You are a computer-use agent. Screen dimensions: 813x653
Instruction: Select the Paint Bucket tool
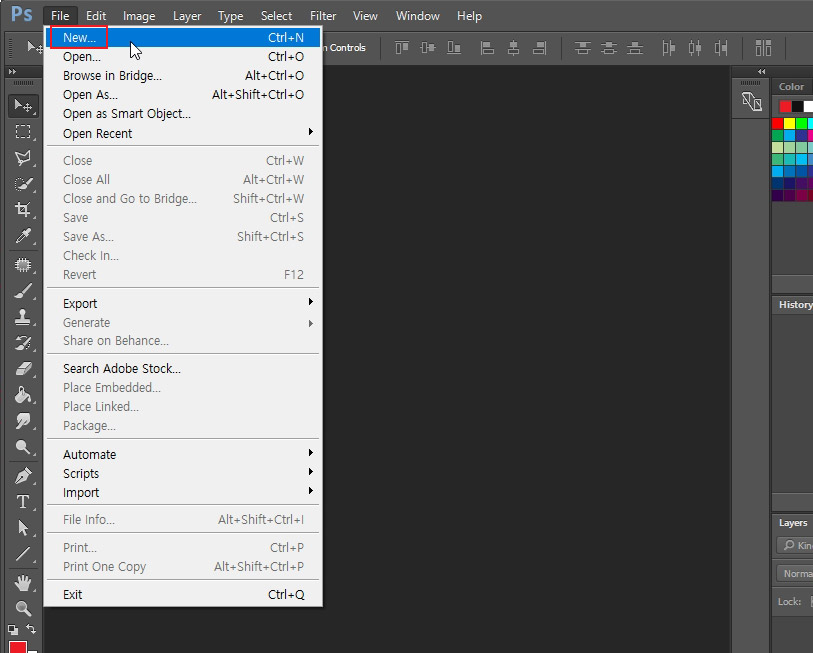(23, 395)
